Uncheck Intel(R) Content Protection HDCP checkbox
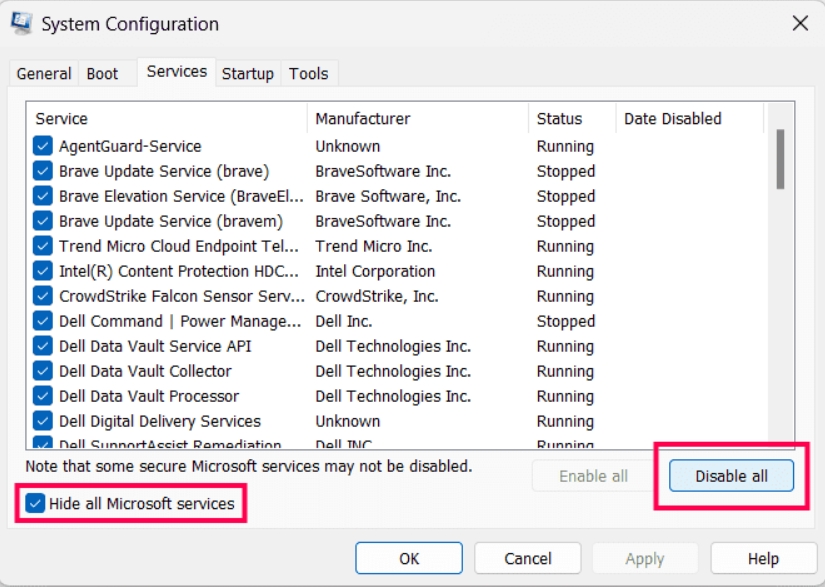This screenshot has height=587, width=825. (43, 271)
